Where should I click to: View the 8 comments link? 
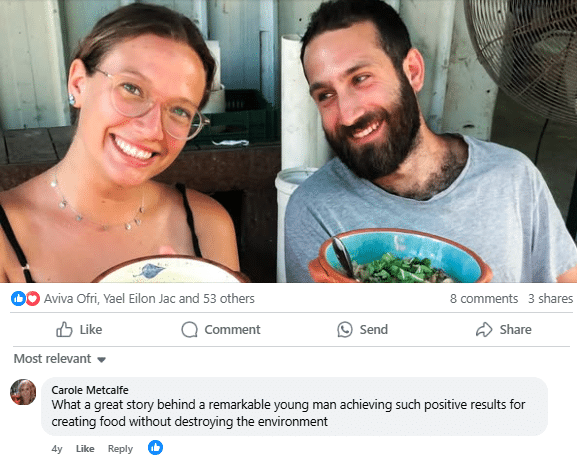click(x=484, y=298)
